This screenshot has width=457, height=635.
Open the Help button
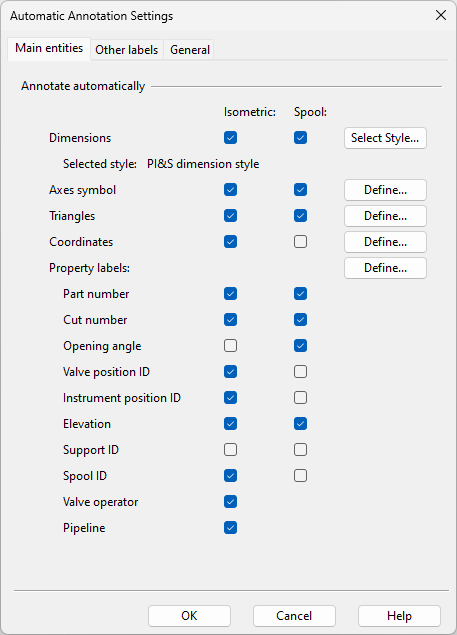click(399, 616)
